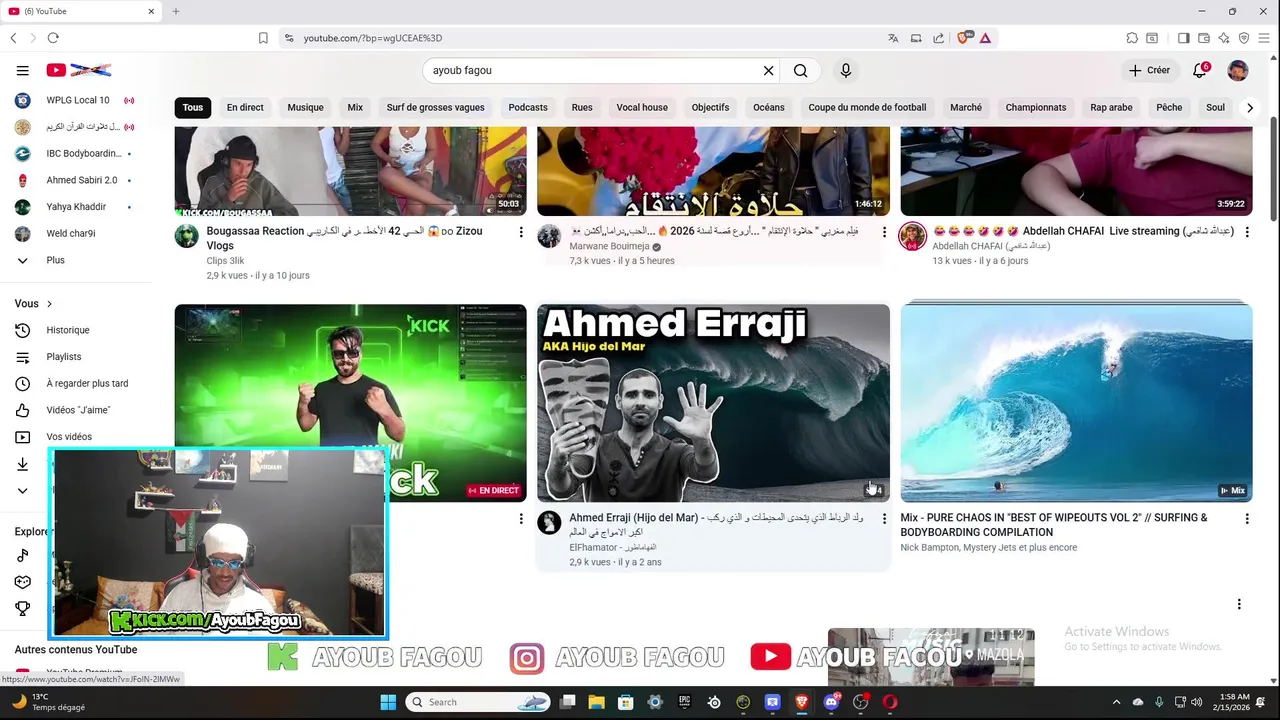This screenshot has width=1280, height=720.
Task: Open Brave Rewards triangle icon
Action: coord(985,38)
